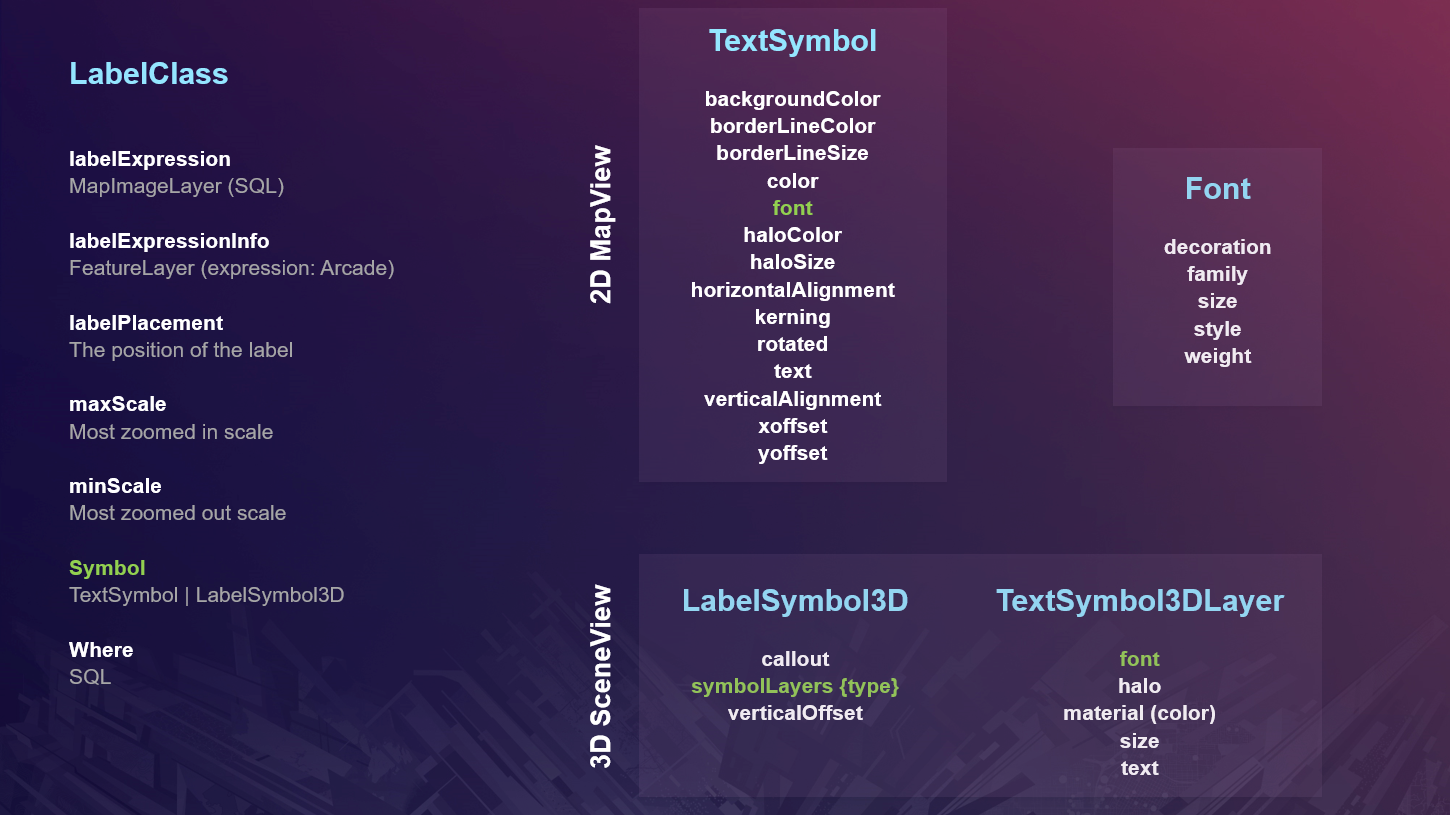
Task: Select the haloColor property
Action: (792, 235)
